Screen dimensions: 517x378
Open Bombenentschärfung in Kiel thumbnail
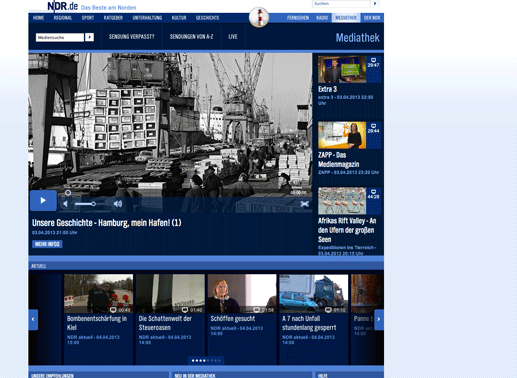coord(99,294)
